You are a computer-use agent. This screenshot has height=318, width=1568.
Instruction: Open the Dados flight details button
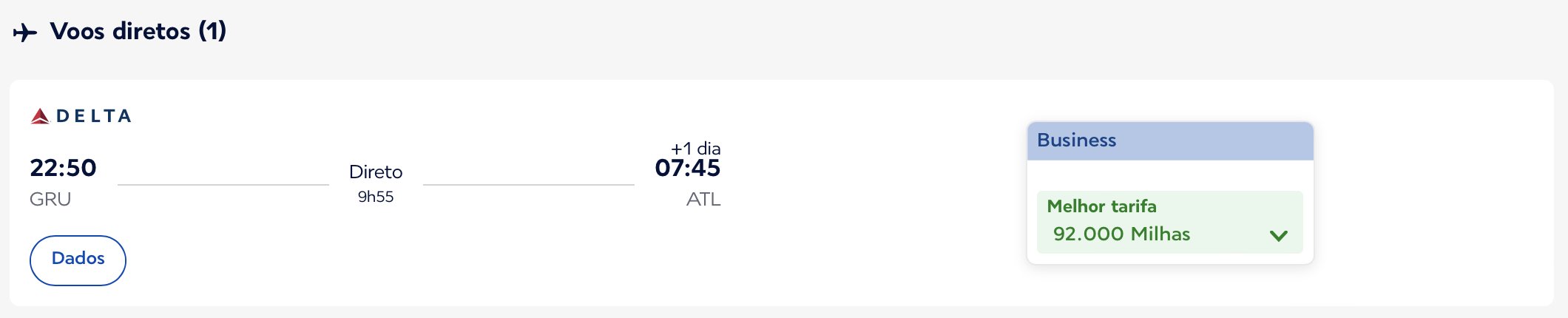coord(78,260)
